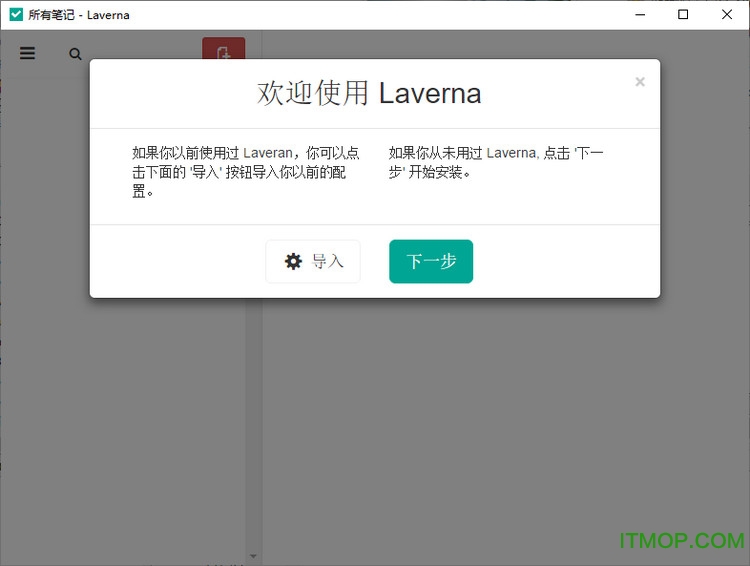
Task: Click the 欢迎使用 Laverna heading
Action: (369, 93)
